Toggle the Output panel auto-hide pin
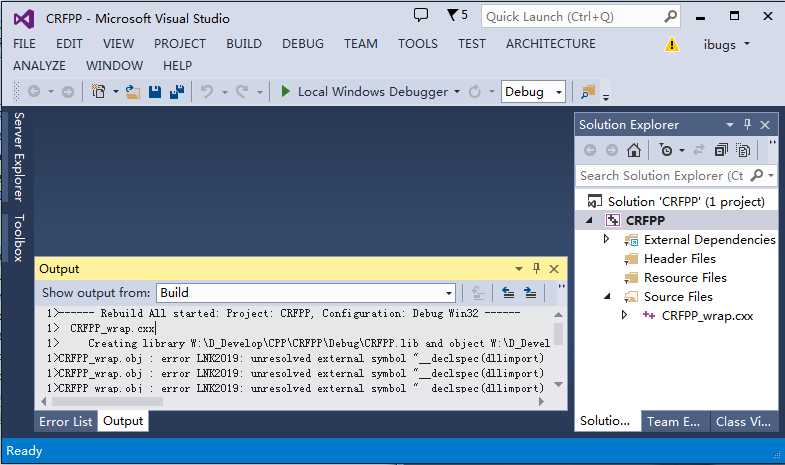The image size is (785, 465). point(536,269)
